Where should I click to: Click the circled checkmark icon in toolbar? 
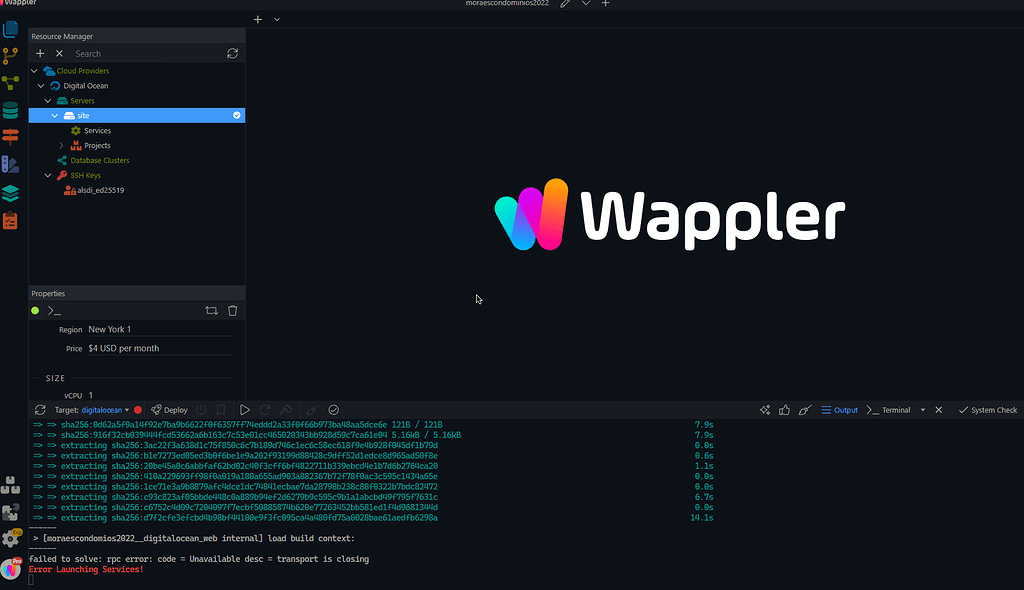[x=334, y=410]
